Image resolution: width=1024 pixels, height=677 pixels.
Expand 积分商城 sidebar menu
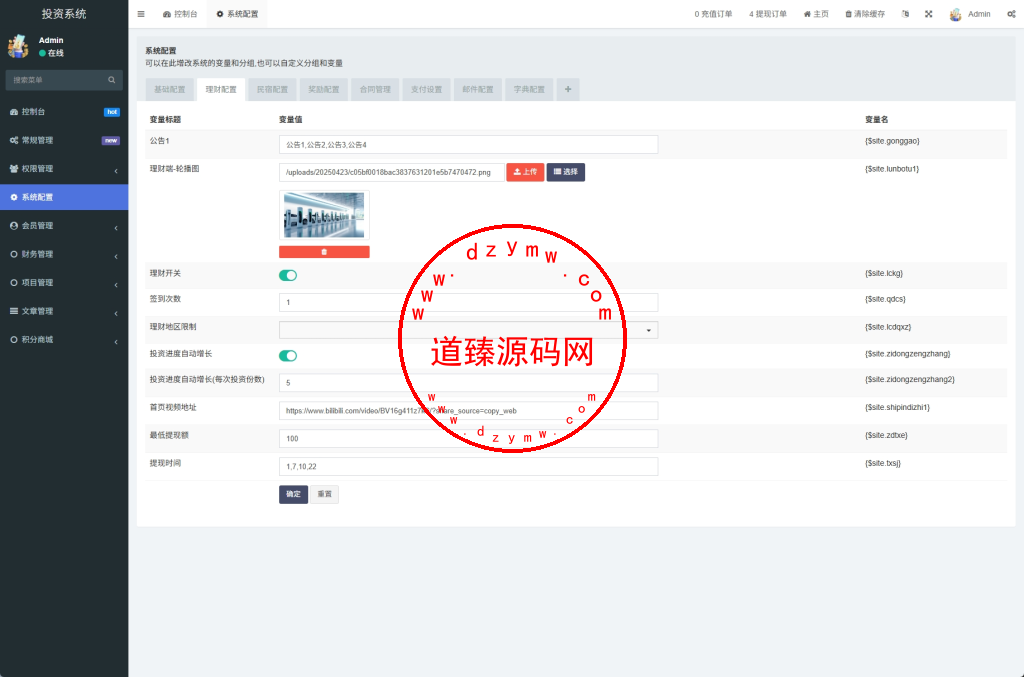tap(64, 339)
